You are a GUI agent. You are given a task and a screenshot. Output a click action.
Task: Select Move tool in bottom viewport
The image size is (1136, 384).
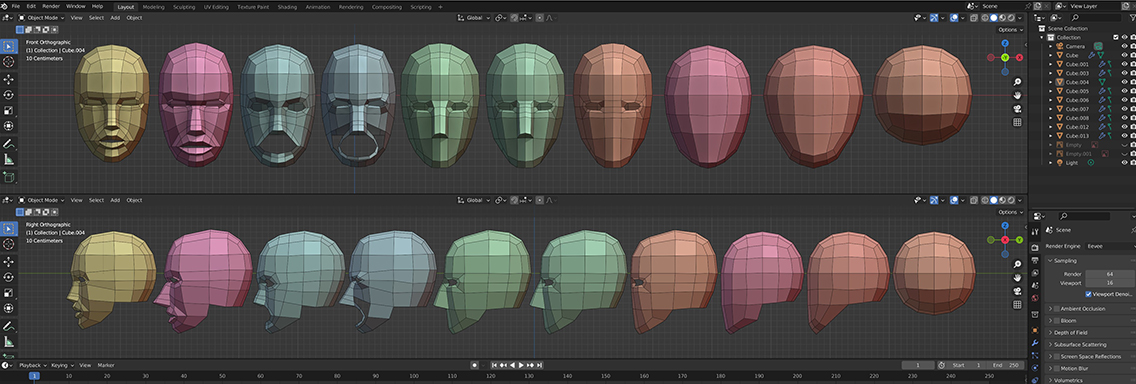tap(9, 261)
